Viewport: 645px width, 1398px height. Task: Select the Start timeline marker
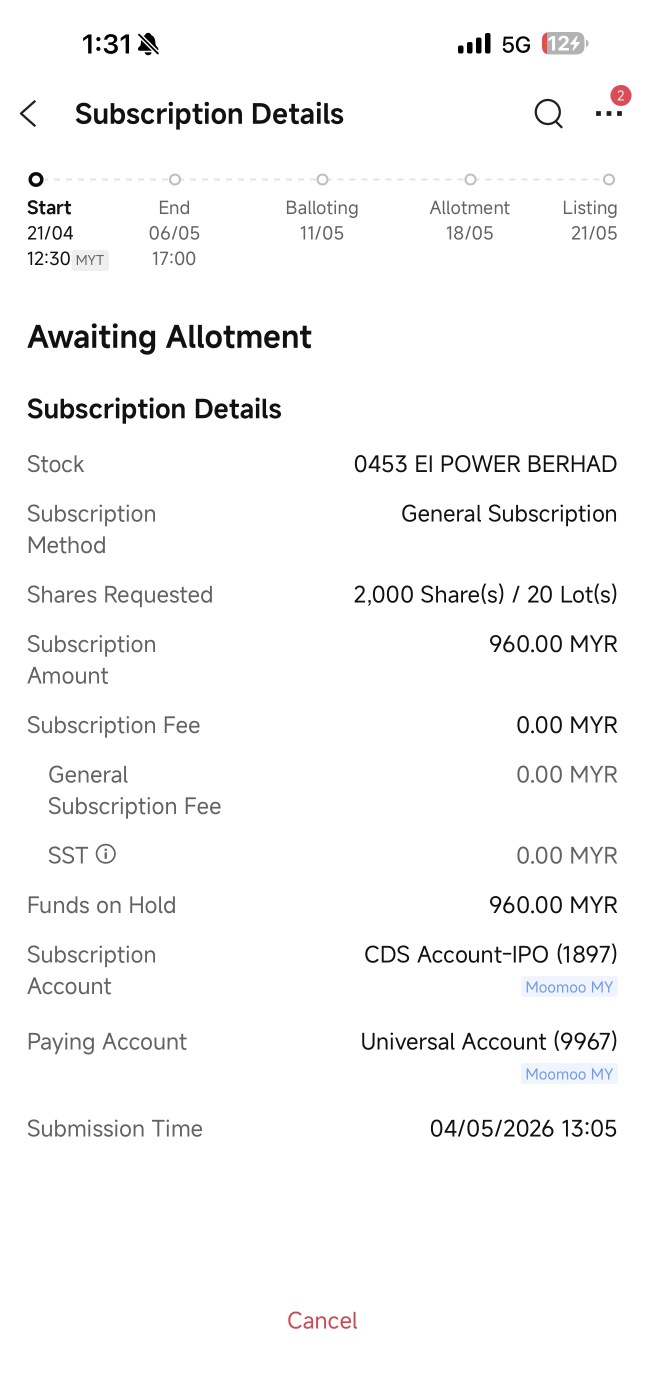tap(36, 180)
